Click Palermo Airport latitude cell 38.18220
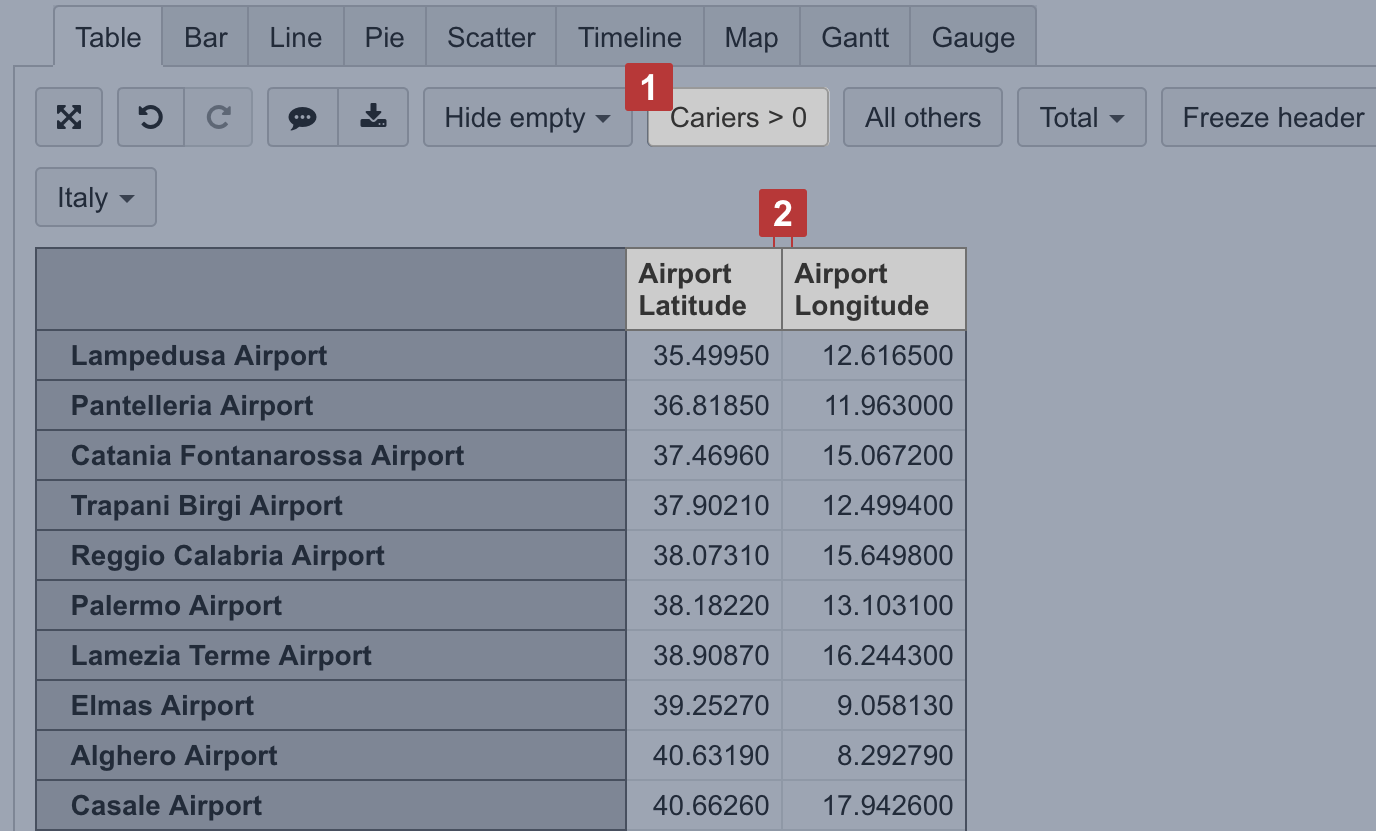 point(711,606)
